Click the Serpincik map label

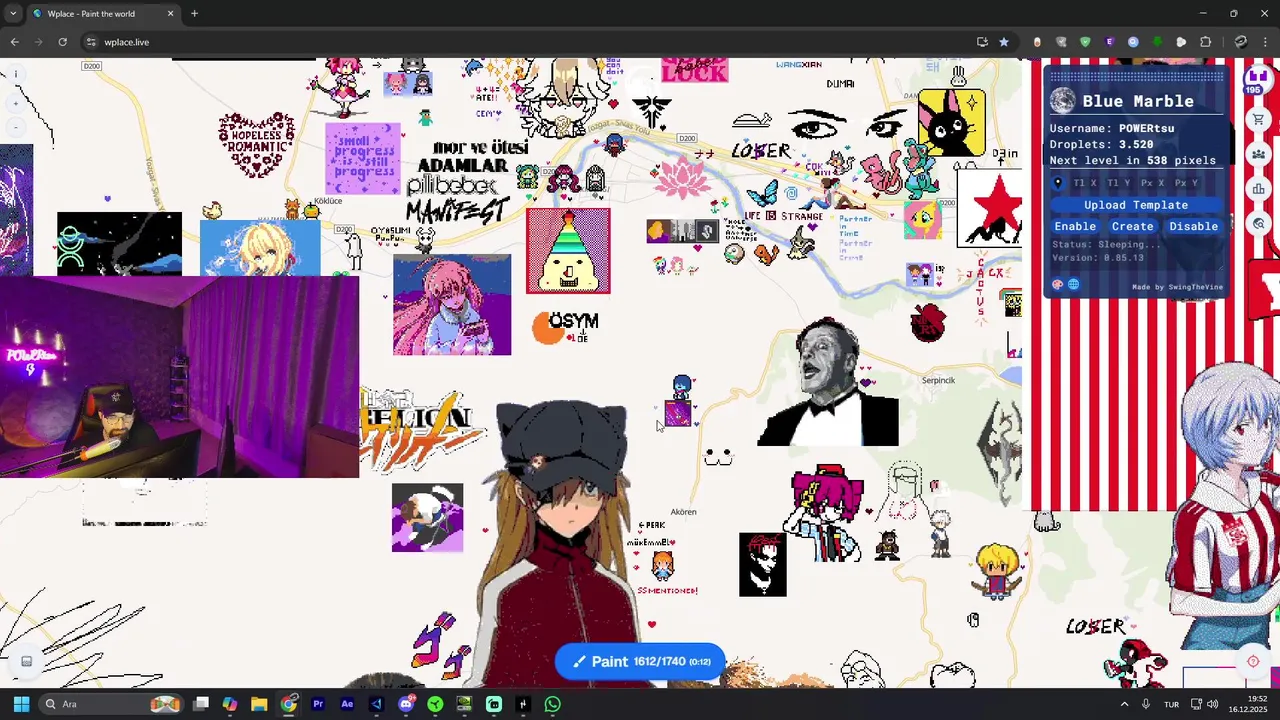[938, 380]
